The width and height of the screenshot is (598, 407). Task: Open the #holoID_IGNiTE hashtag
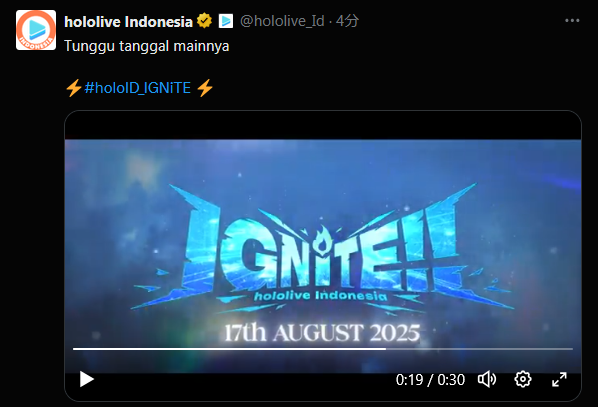[x=138, y=88]
